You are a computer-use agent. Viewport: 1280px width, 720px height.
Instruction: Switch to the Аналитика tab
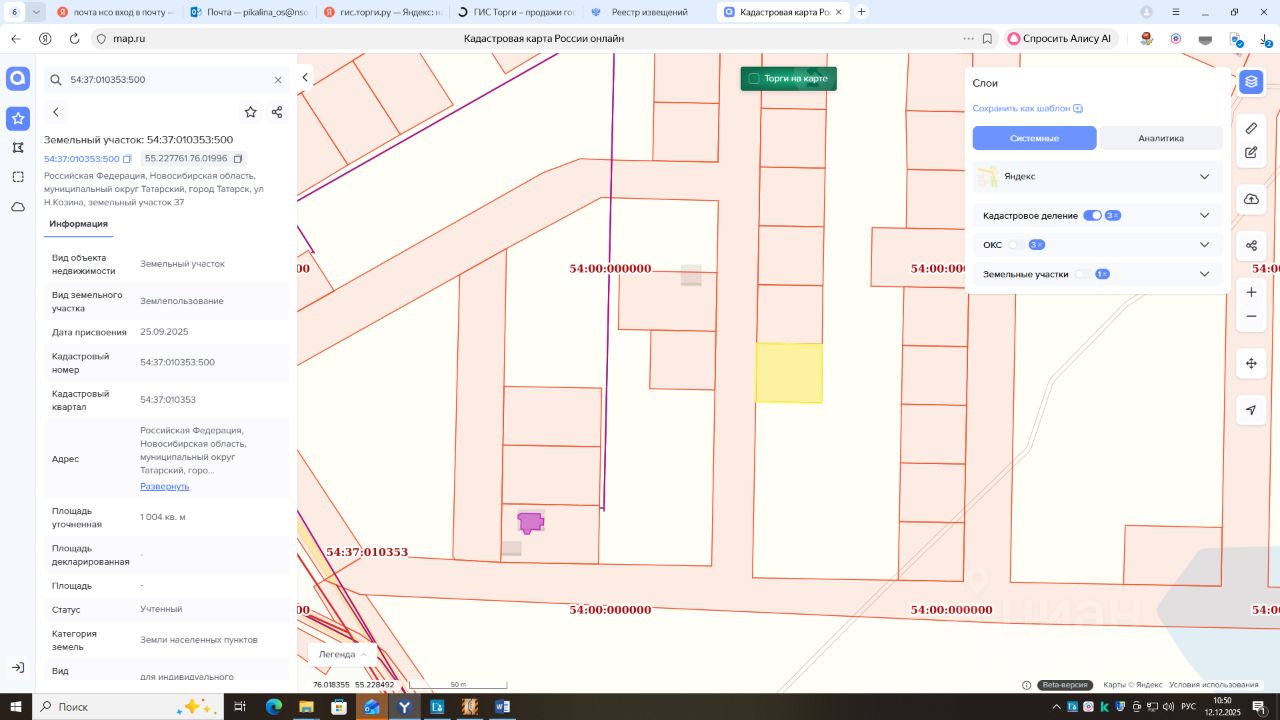1160,138
